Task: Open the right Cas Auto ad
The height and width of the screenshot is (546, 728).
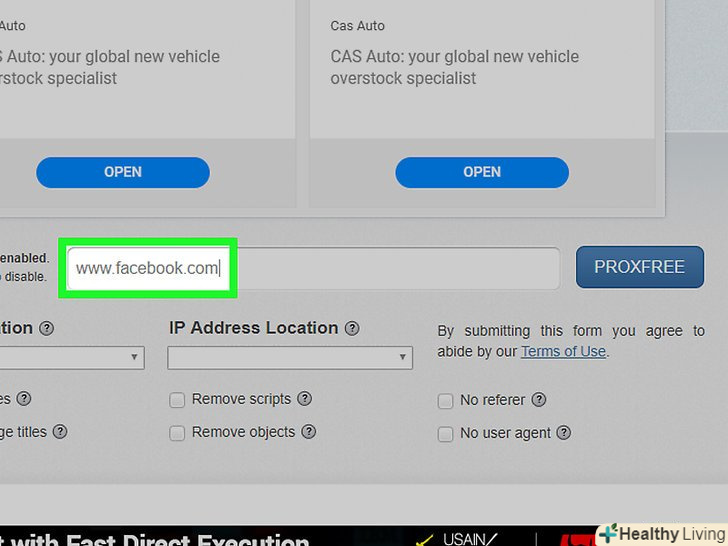Action: (x=482, y=172)
